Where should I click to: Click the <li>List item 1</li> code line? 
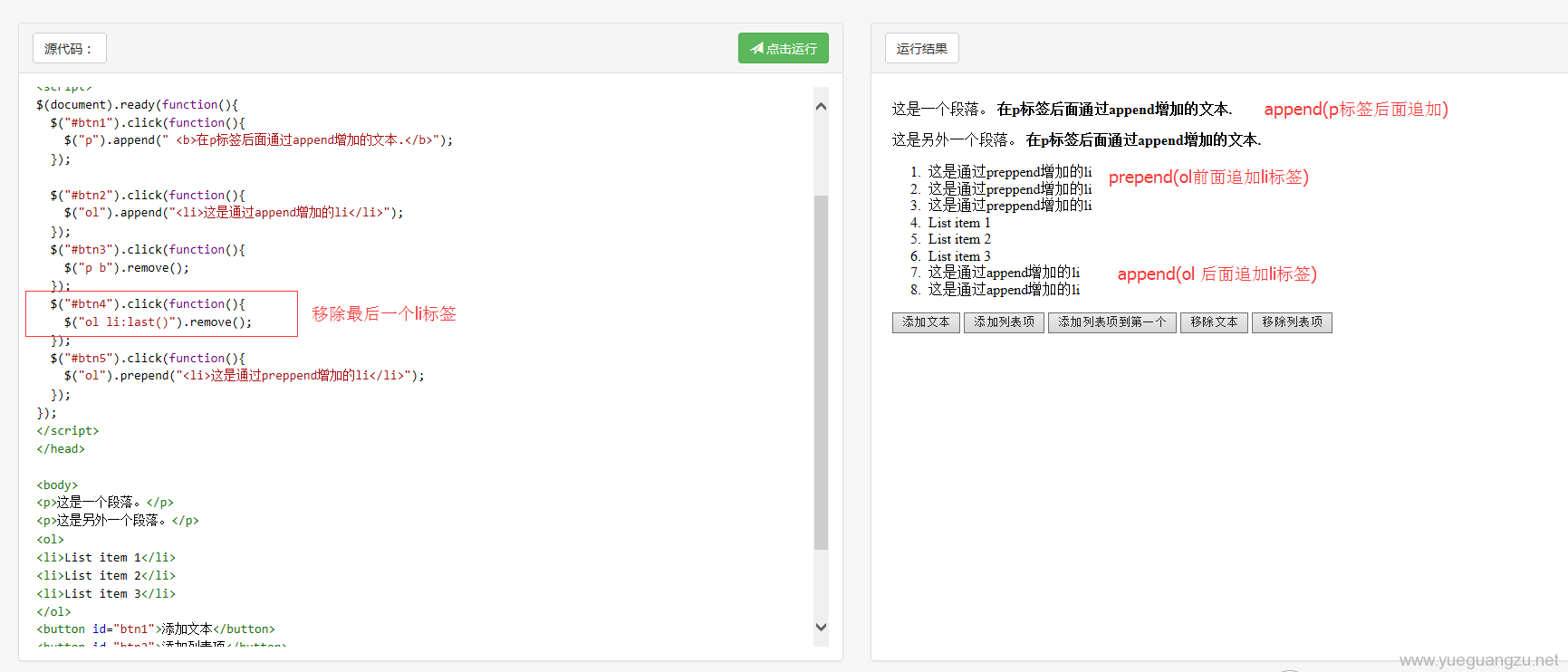click(106, 557)
